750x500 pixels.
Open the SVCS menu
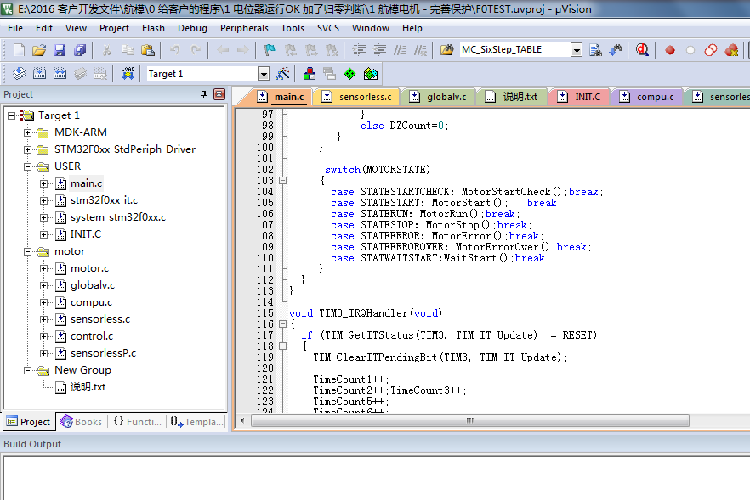328,28
